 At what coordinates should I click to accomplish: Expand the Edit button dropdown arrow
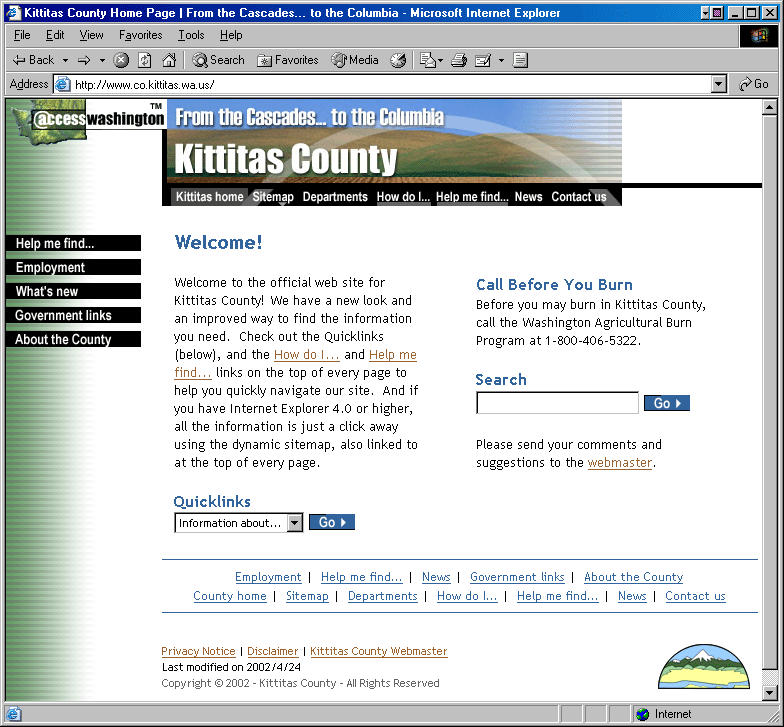[x=501, y=60]
